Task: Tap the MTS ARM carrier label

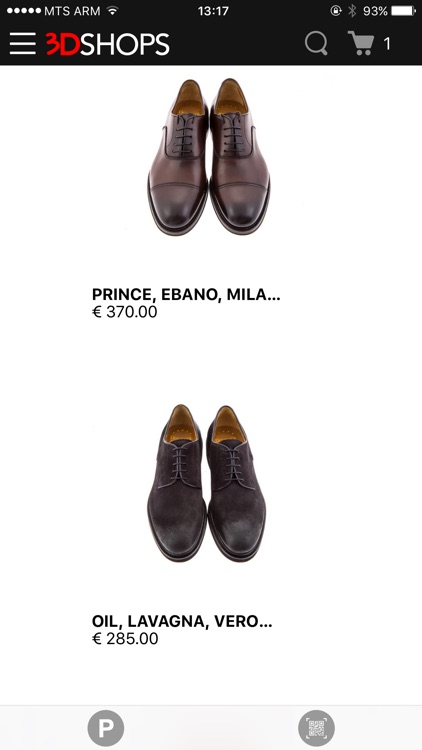Action: click(72, 11)
